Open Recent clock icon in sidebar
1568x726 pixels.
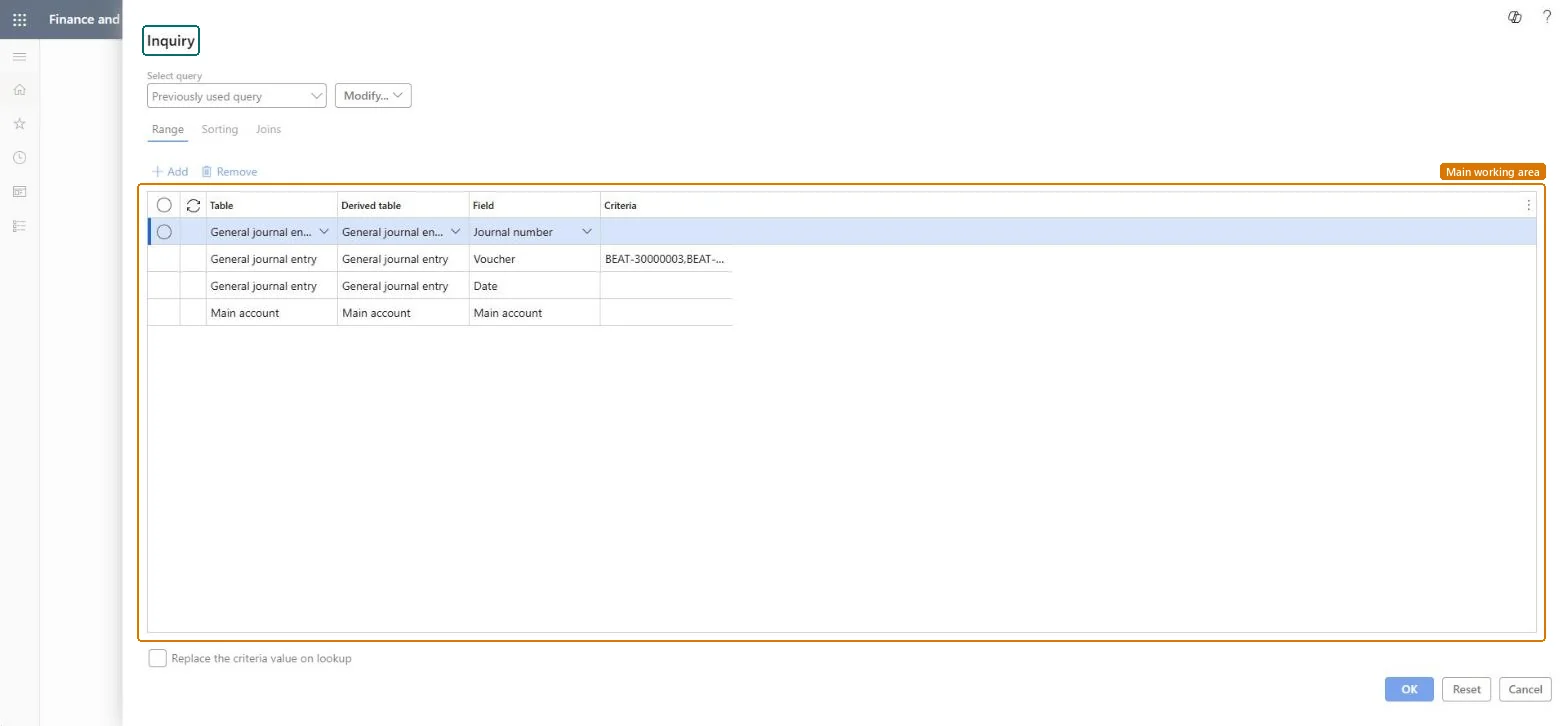click(x=19, y=158)
